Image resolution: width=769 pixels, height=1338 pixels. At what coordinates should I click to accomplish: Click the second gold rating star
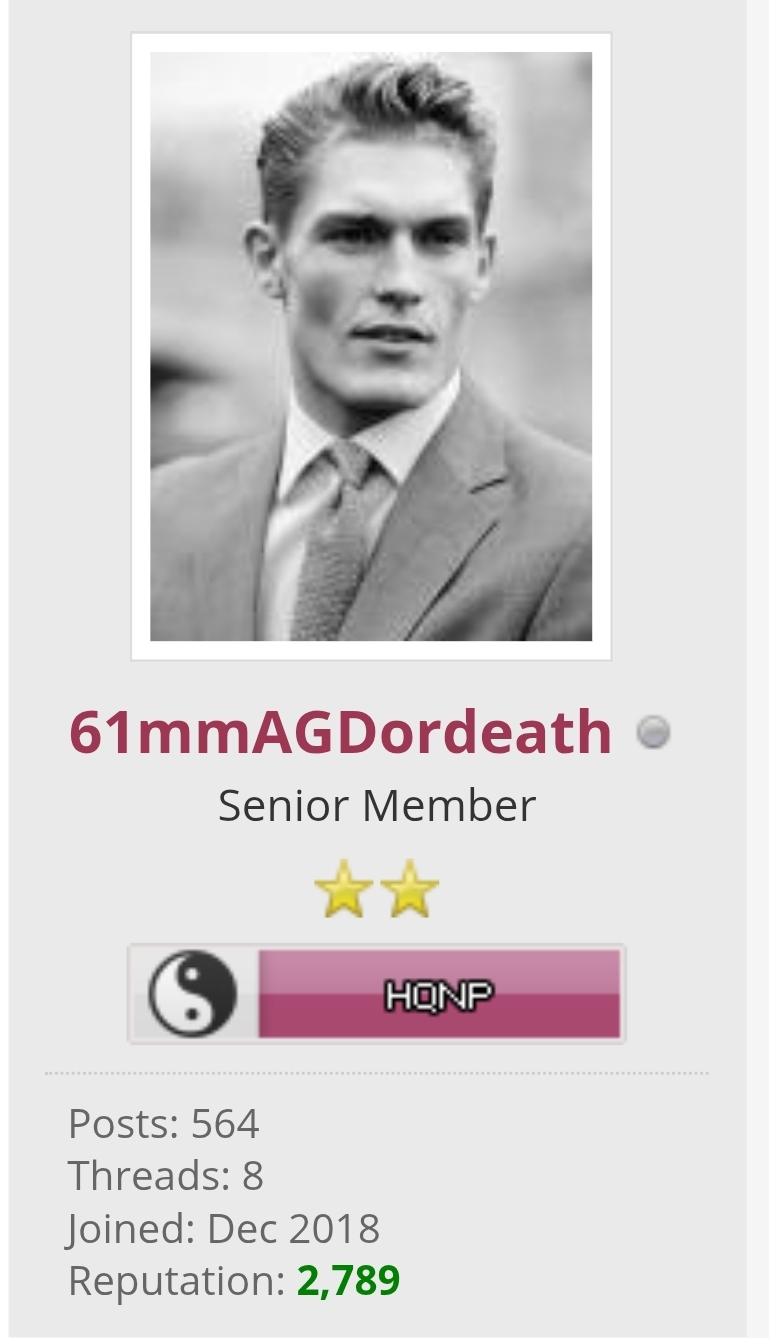tap(409, 888)
